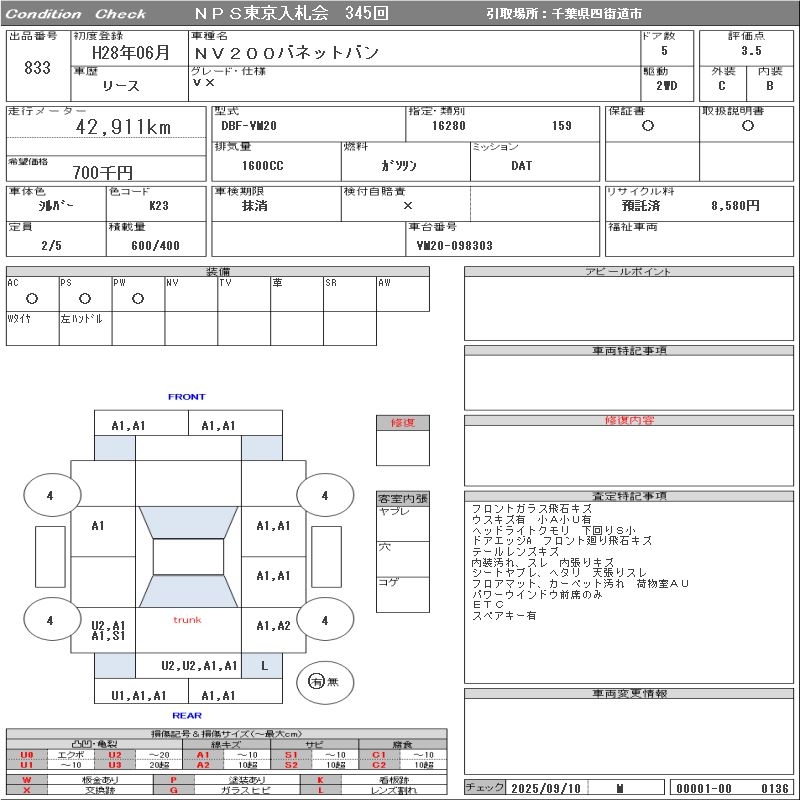This screenshot has width=800, height=800.
Task: Click the 取扱説明書 circle indicator
Action: (747, 126)
